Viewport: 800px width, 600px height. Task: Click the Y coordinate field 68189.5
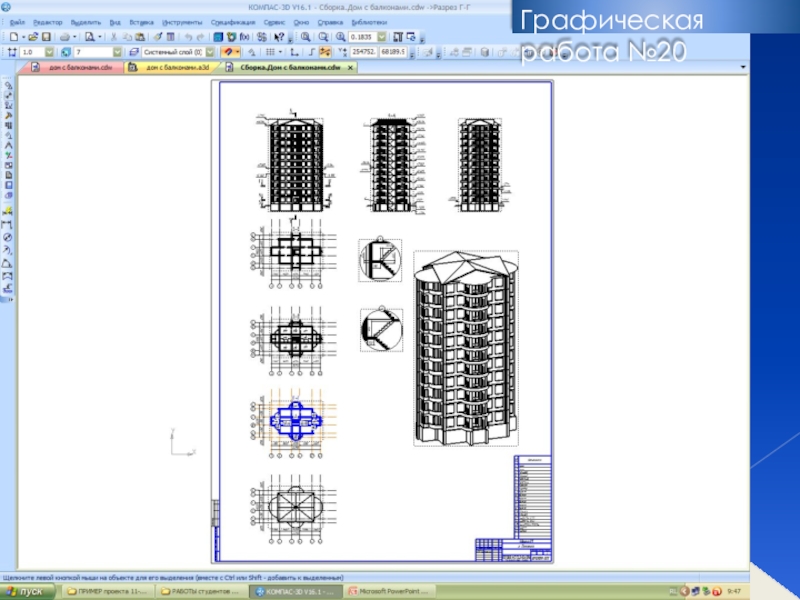click(393, 52)
